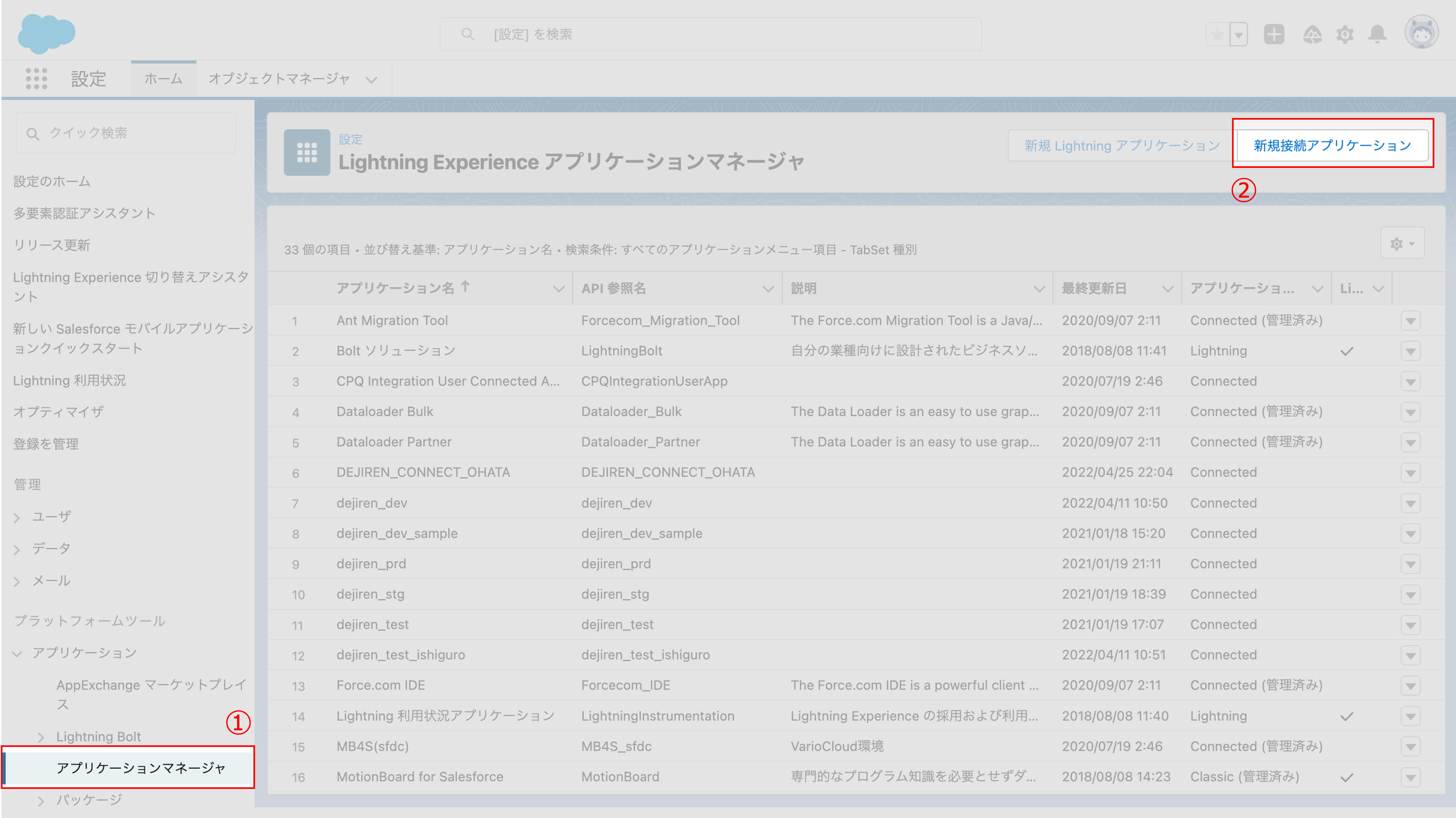Open the setup gear icon in header
1456x818 pixels.
click(1345, 34)
